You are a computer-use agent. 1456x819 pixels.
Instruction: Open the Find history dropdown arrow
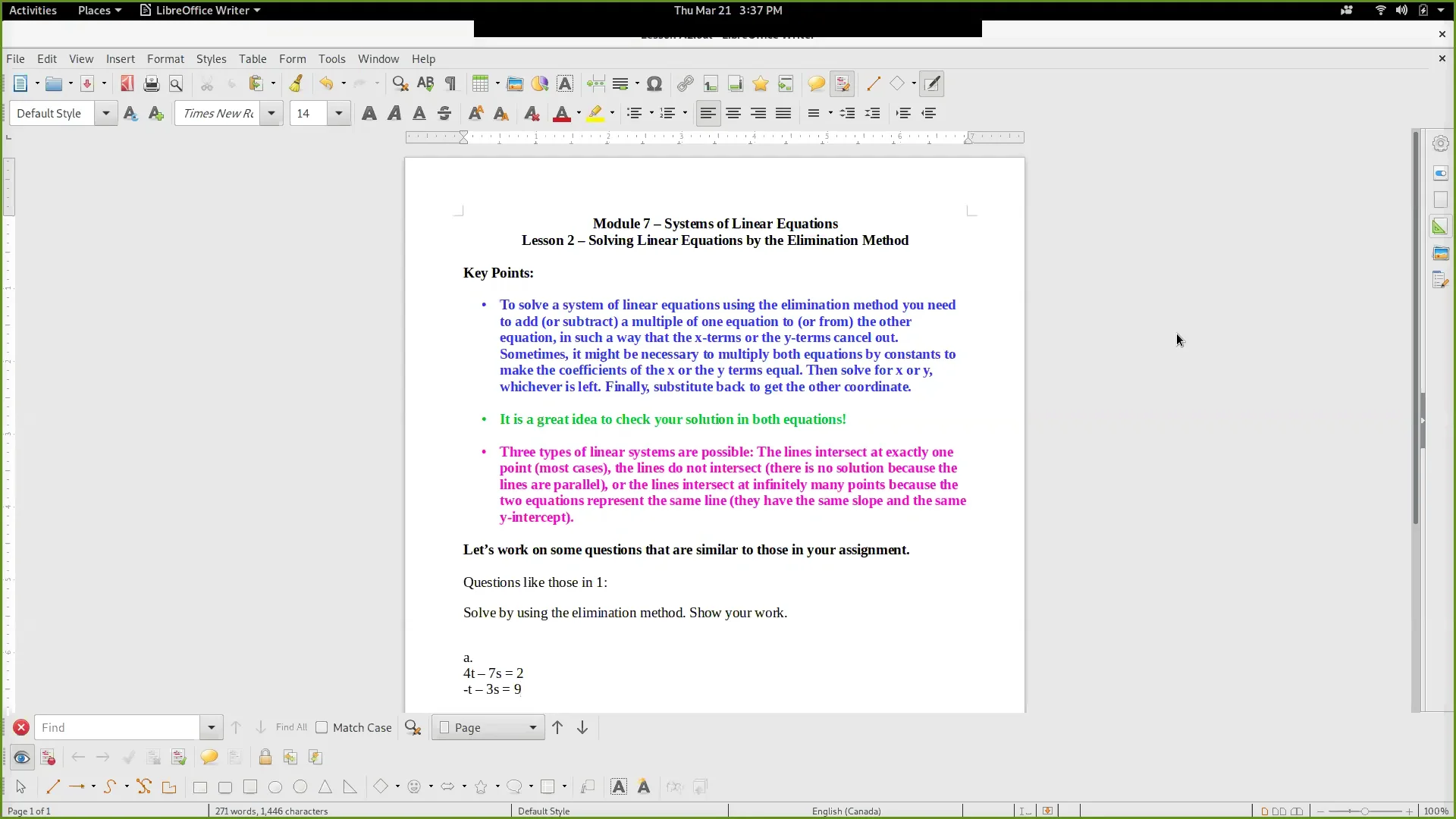tap(212, 727)
